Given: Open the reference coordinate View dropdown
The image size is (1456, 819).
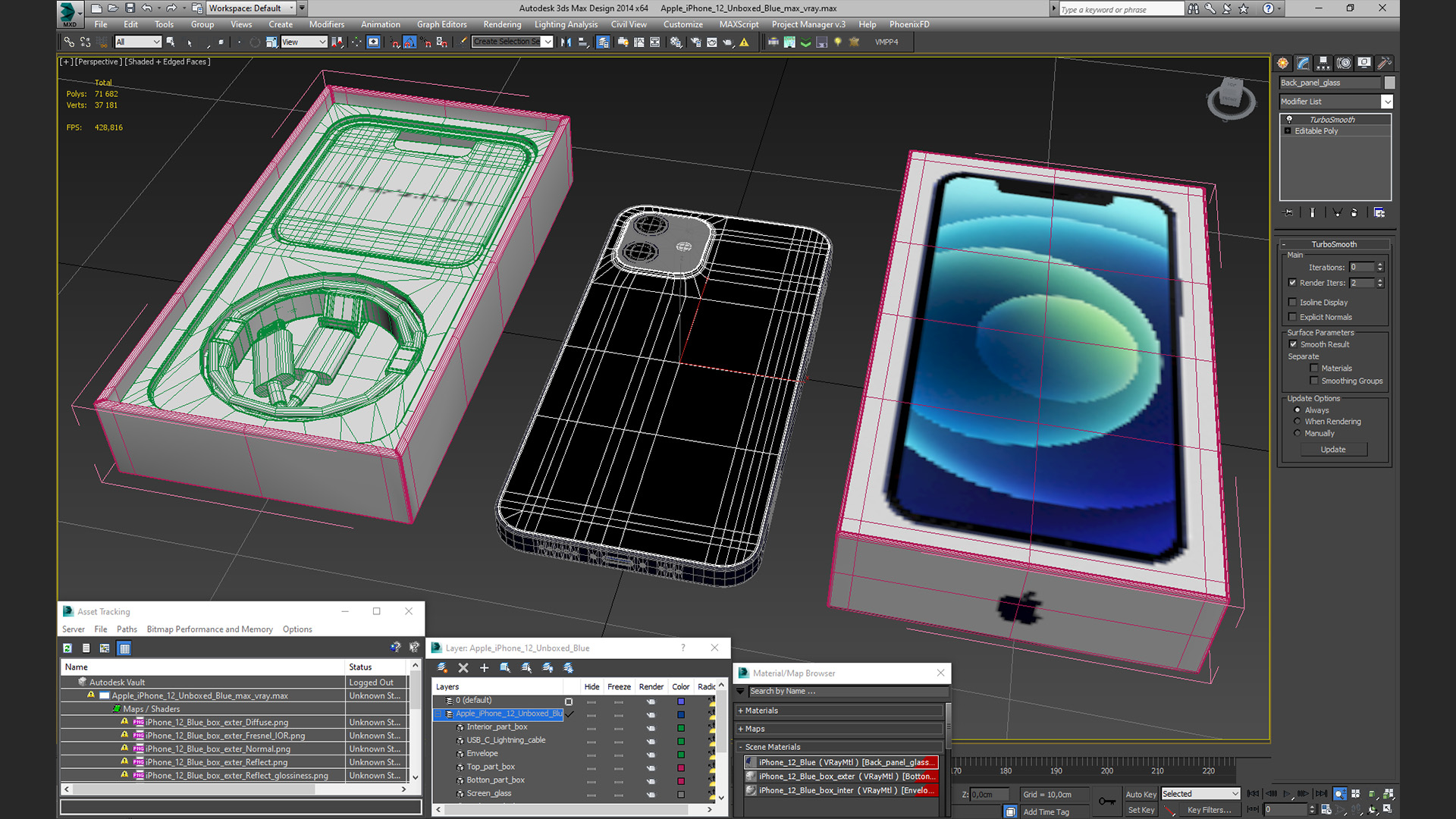Looking at the screenshot, I should [x=304, y=42].
